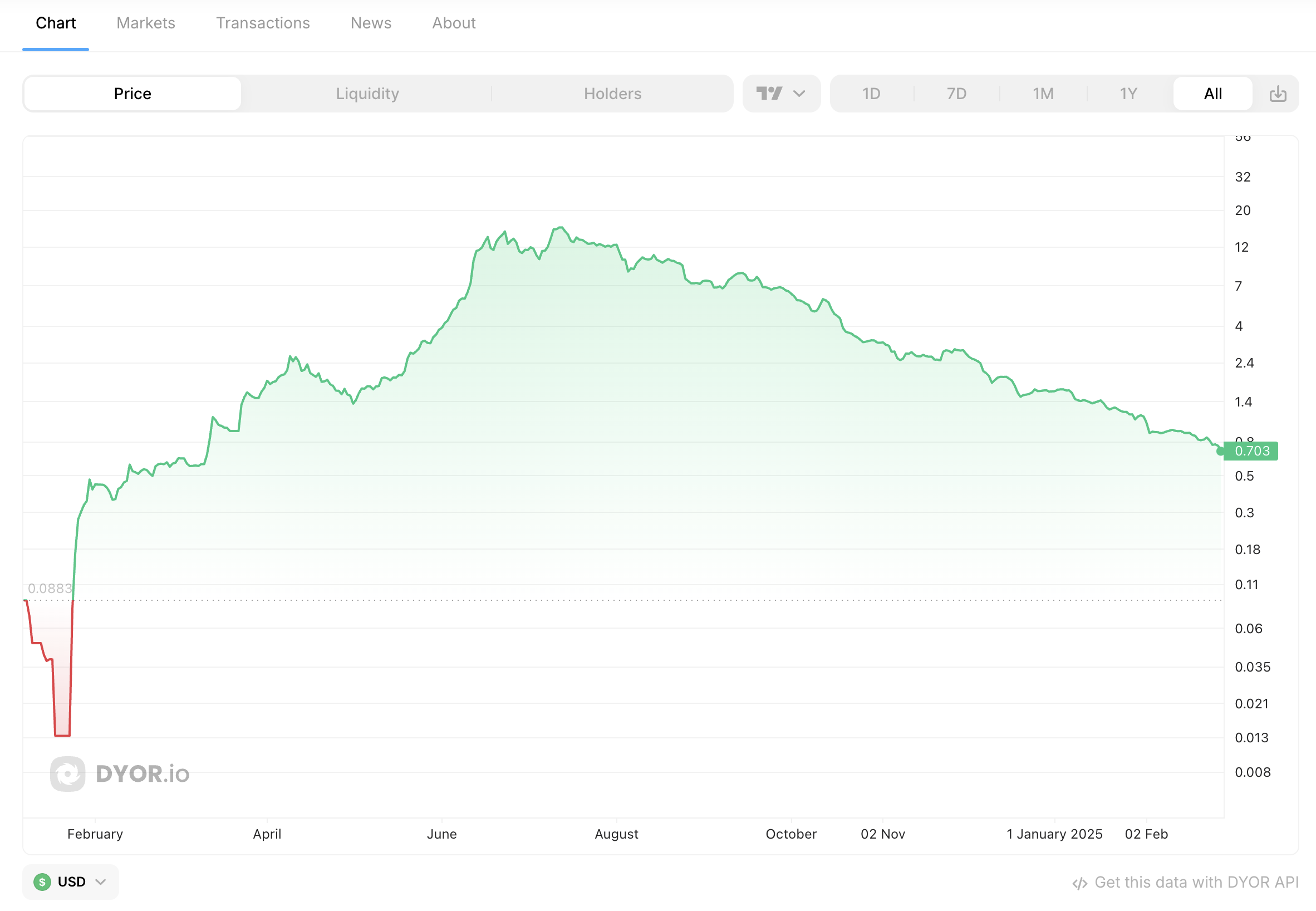Click the June axis label
The width and height of the screenshot is (1316, 911).
pos(441,834)
